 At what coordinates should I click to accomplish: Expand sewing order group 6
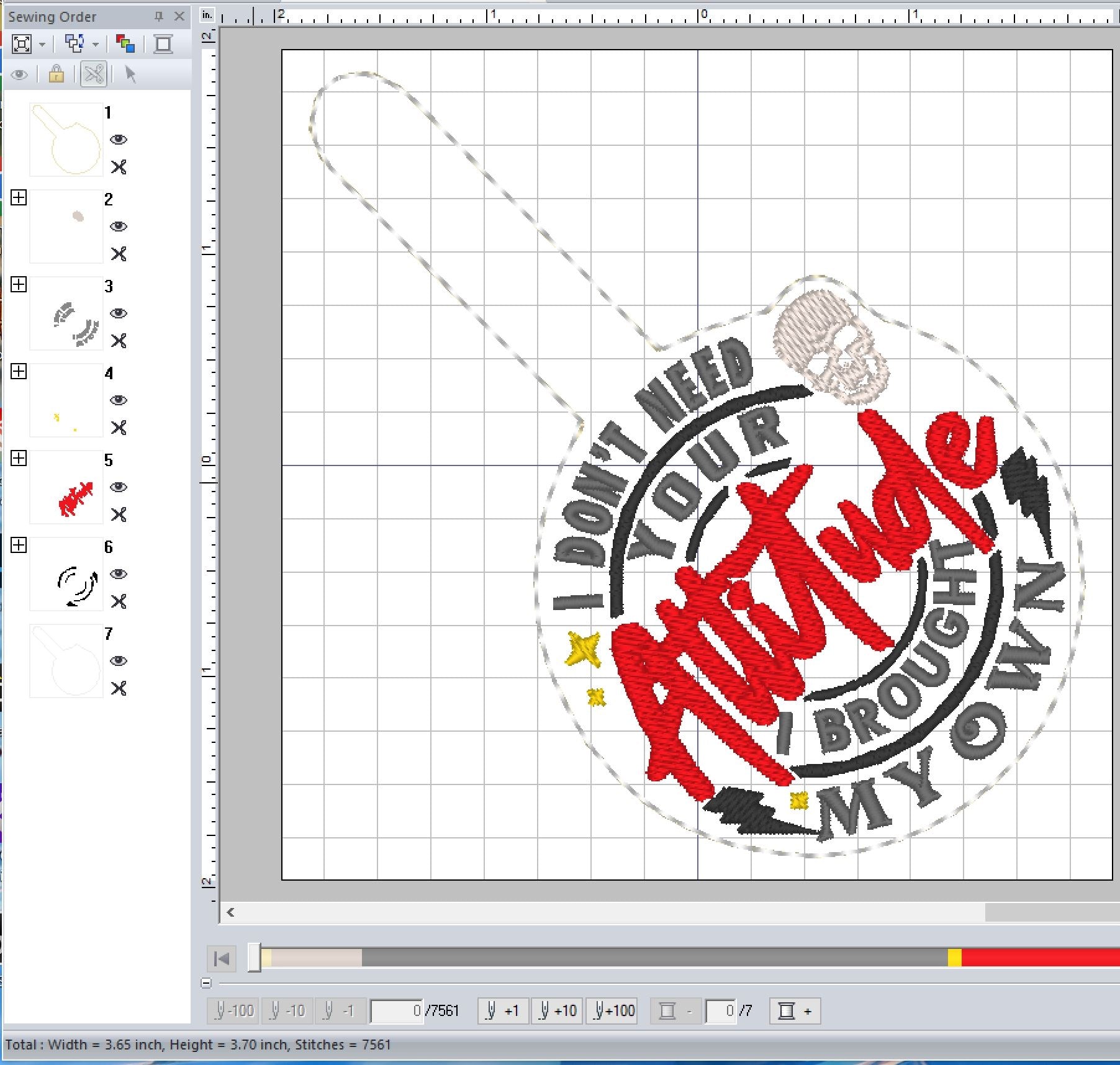coord(19,546)
